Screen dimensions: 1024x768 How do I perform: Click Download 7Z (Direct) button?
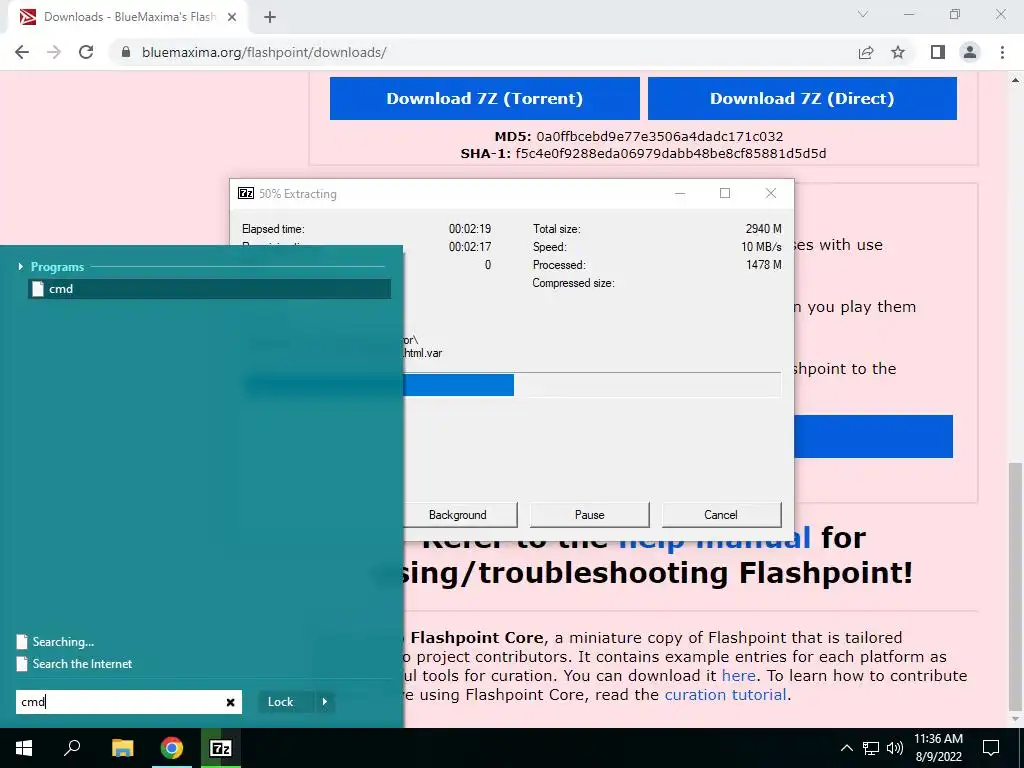pos(802,99)
